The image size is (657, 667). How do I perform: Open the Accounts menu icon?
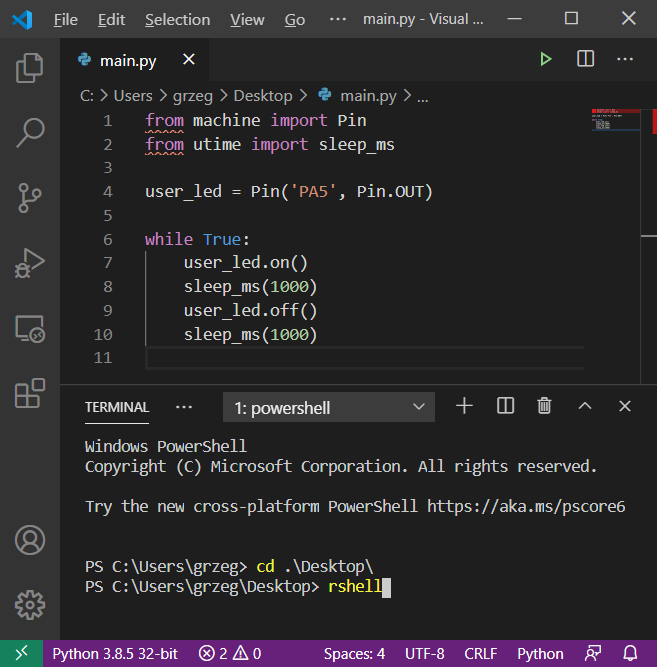(x=29, y=540)
